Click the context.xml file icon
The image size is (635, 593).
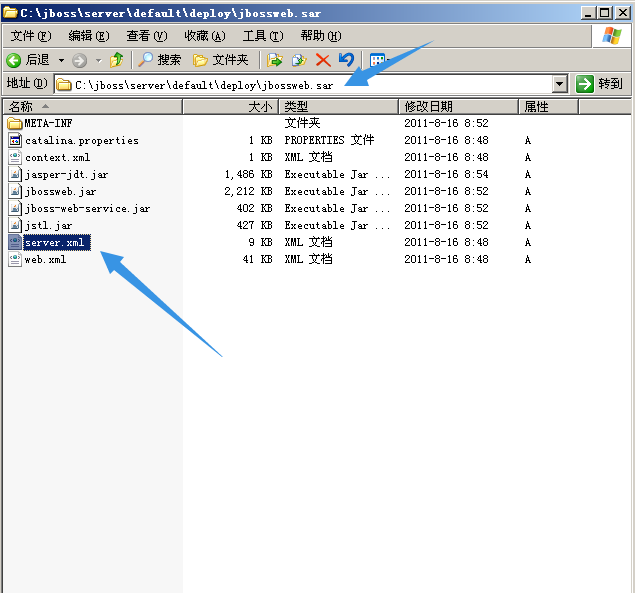tap(15, 157)
